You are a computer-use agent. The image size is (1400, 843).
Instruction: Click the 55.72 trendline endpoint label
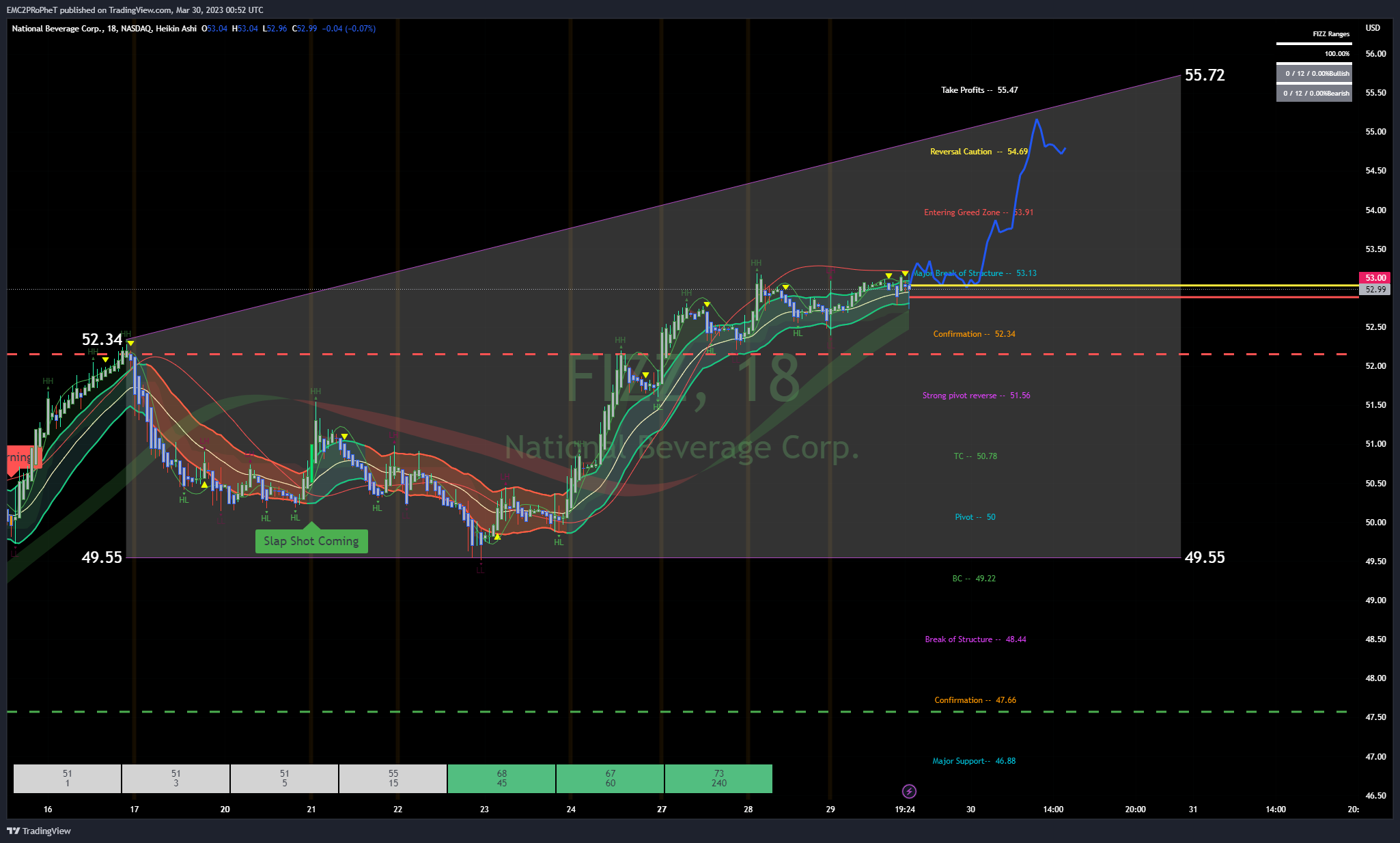click(1205, 75)
